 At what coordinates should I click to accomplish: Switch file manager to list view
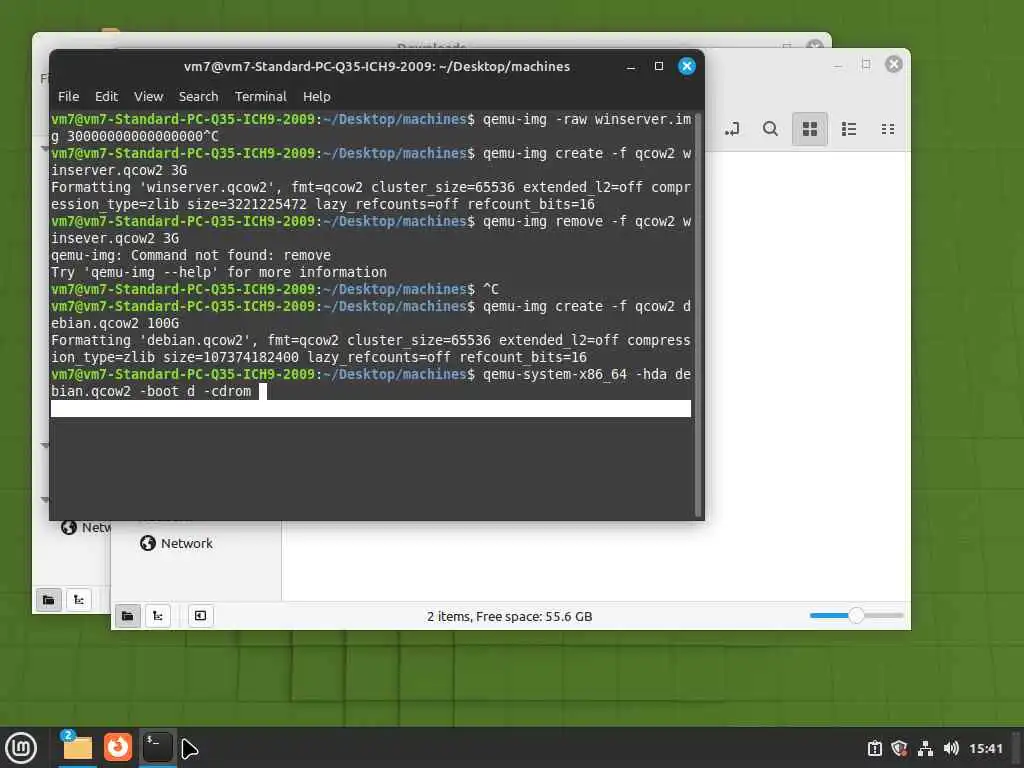click(848, 129)
